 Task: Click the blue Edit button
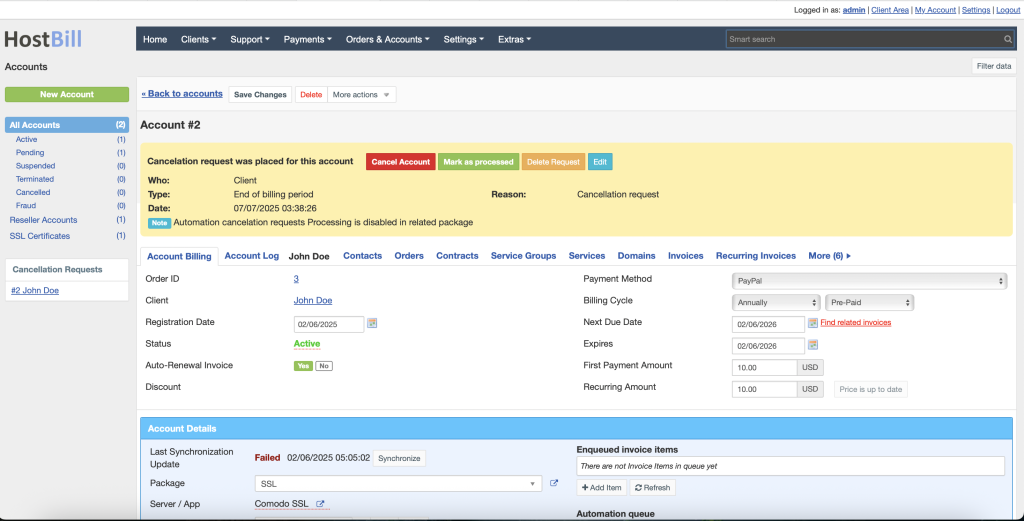coord(600,162)
